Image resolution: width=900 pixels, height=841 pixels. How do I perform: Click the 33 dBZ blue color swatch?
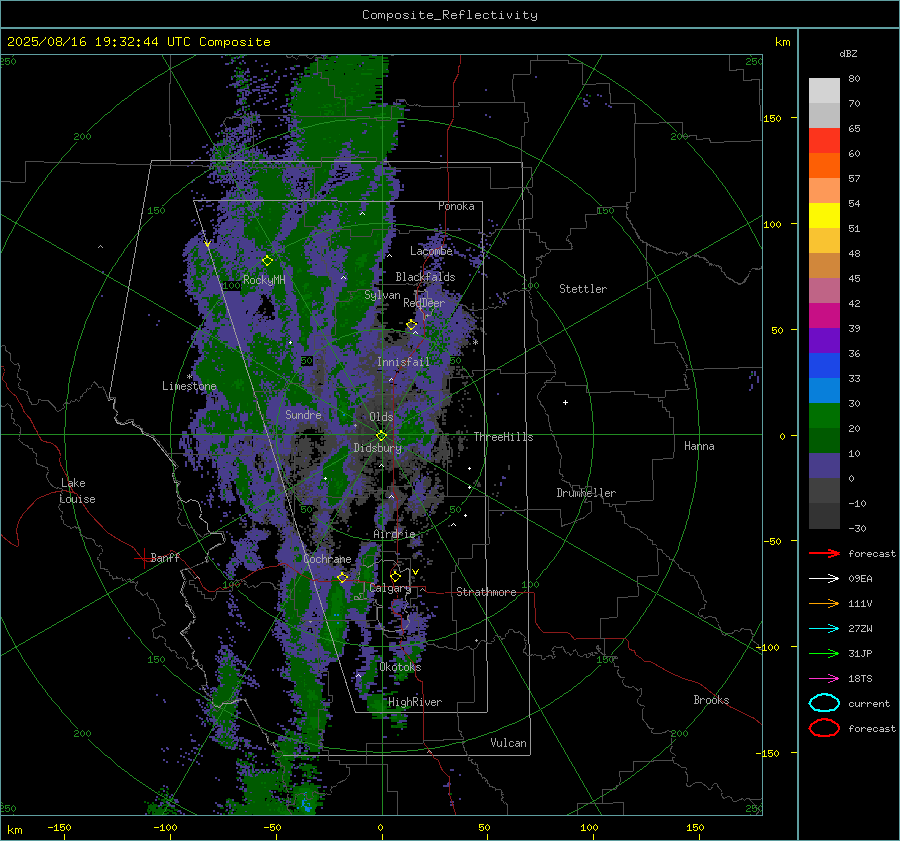824,390
